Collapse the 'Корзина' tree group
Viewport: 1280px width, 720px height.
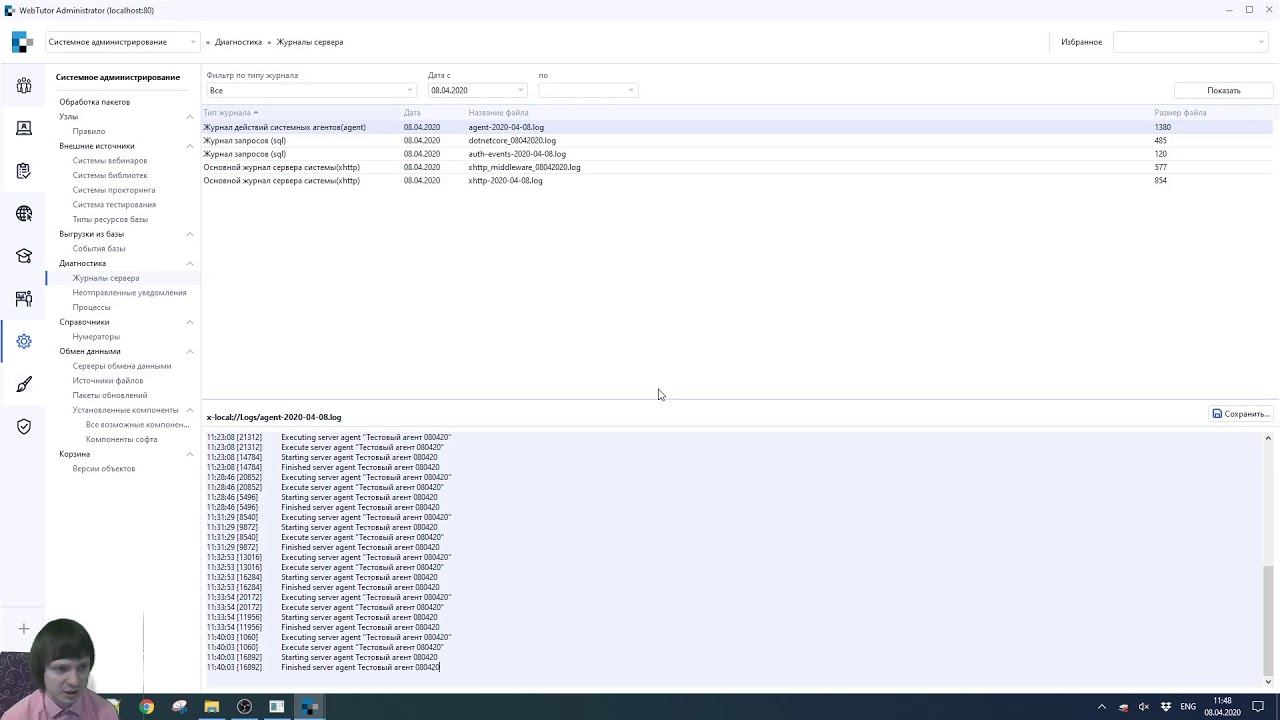coord(190,454)
